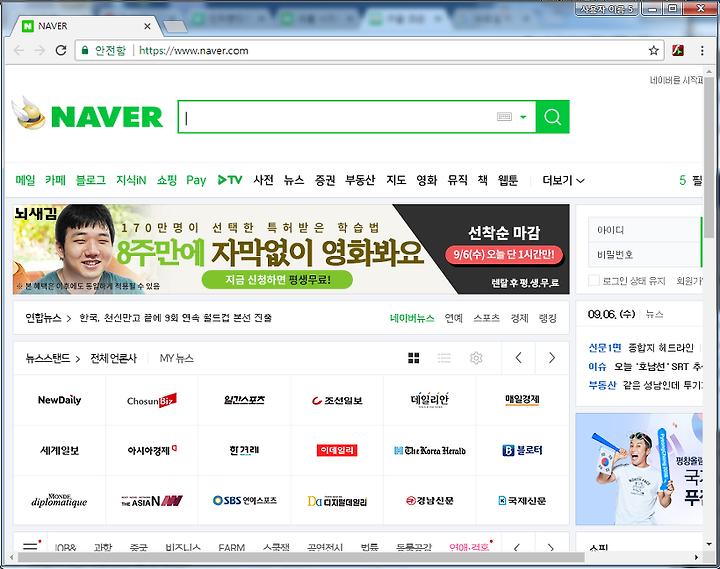Viewport: 720px width, 569px height.
Task: Click the horizontal scrollbar at bottom
Action: [x=301, y=557]
